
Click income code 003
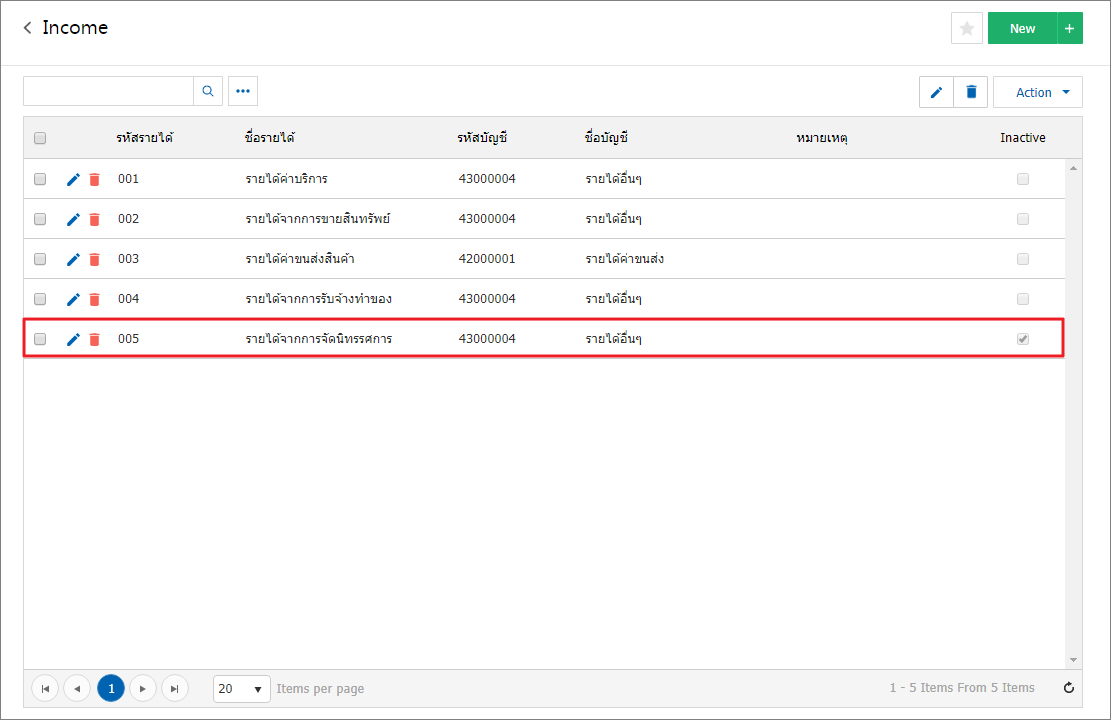click(x=128, y=259)
